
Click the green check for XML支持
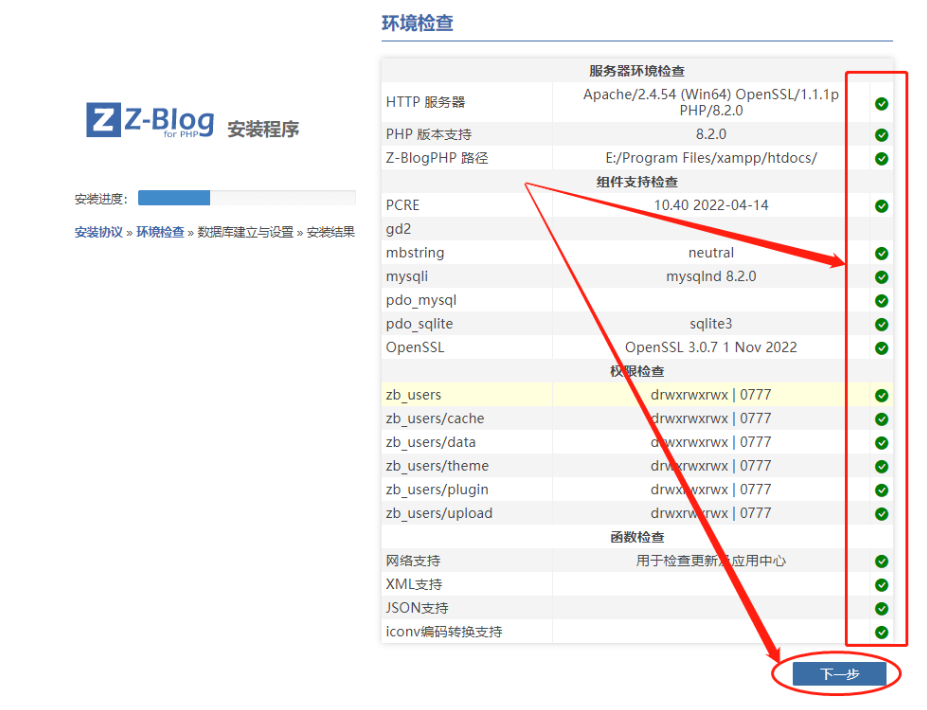click(881, 584)
